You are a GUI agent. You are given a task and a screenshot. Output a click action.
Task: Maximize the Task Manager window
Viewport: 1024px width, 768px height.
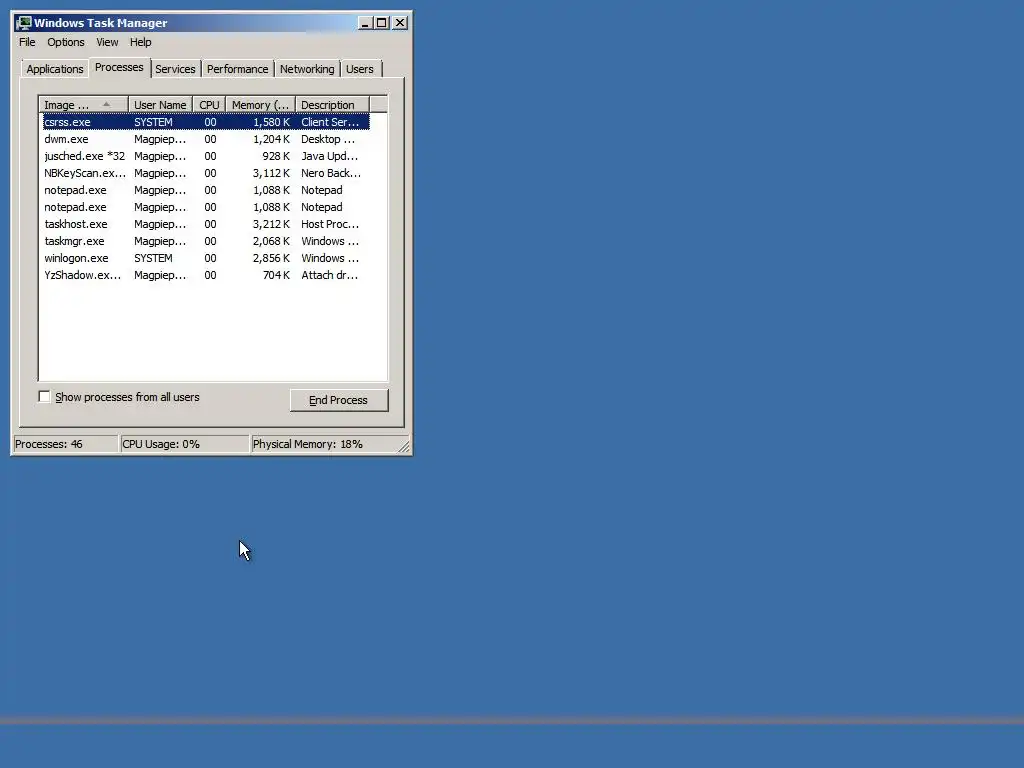[381, 23]
